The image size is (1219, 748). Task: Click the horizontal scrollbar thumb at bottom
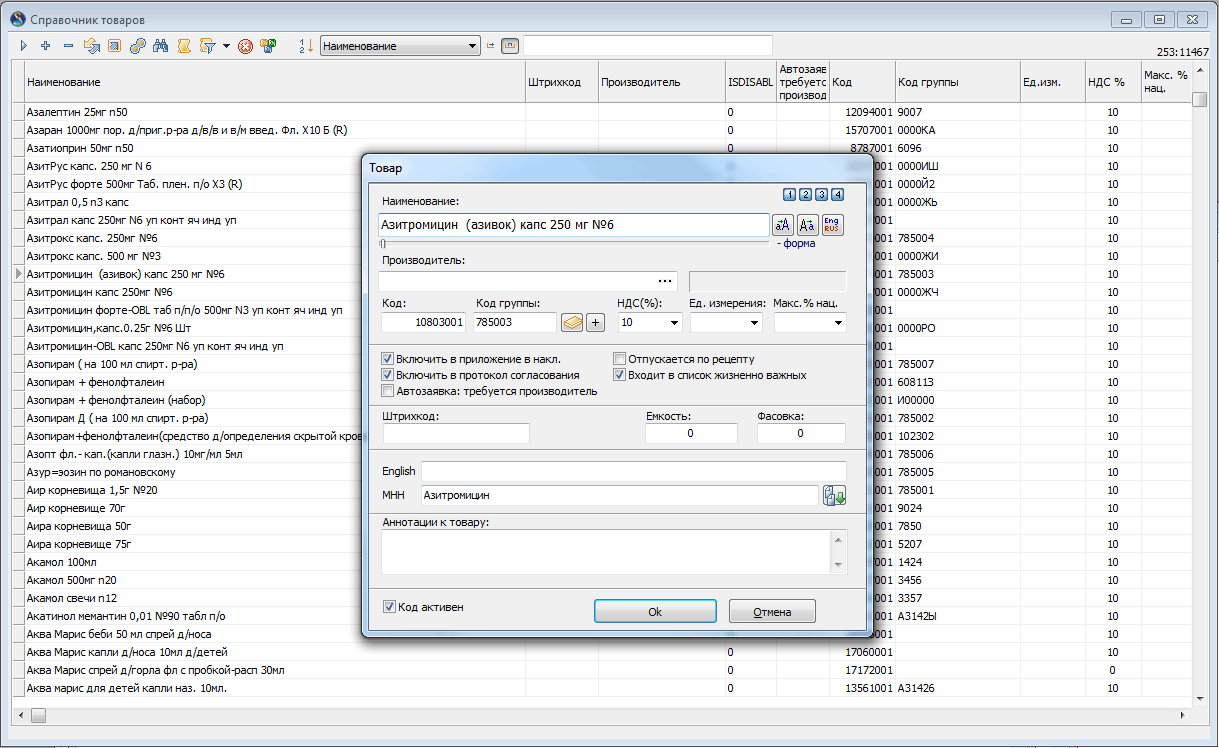coord(38,715)
